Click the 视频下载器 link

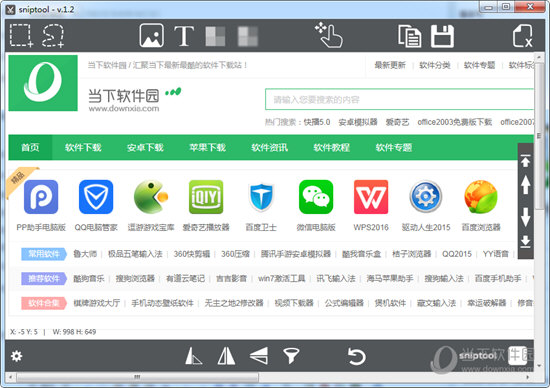point(294,303)
